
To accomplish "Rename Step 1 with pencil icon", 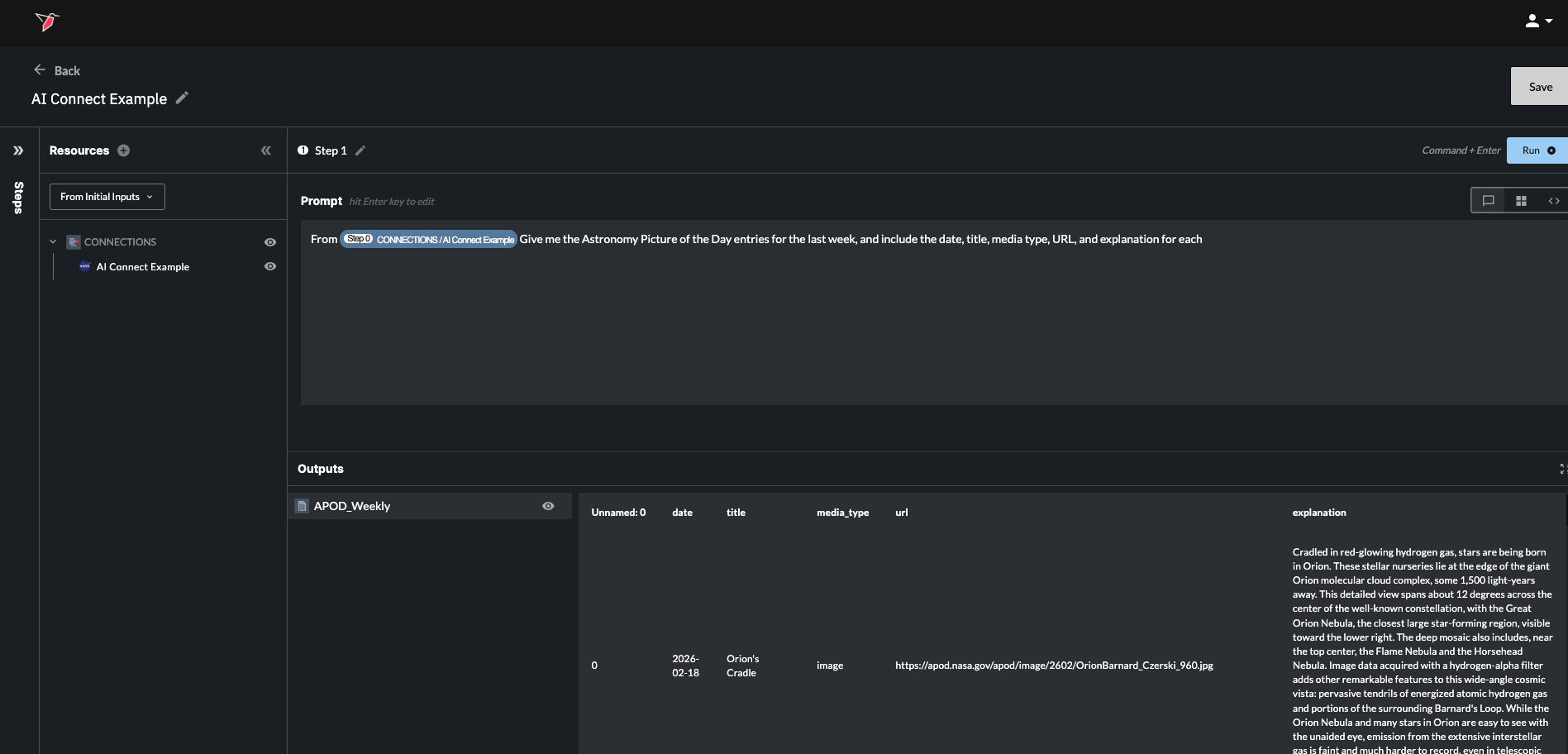I will [x=360, y=150].
